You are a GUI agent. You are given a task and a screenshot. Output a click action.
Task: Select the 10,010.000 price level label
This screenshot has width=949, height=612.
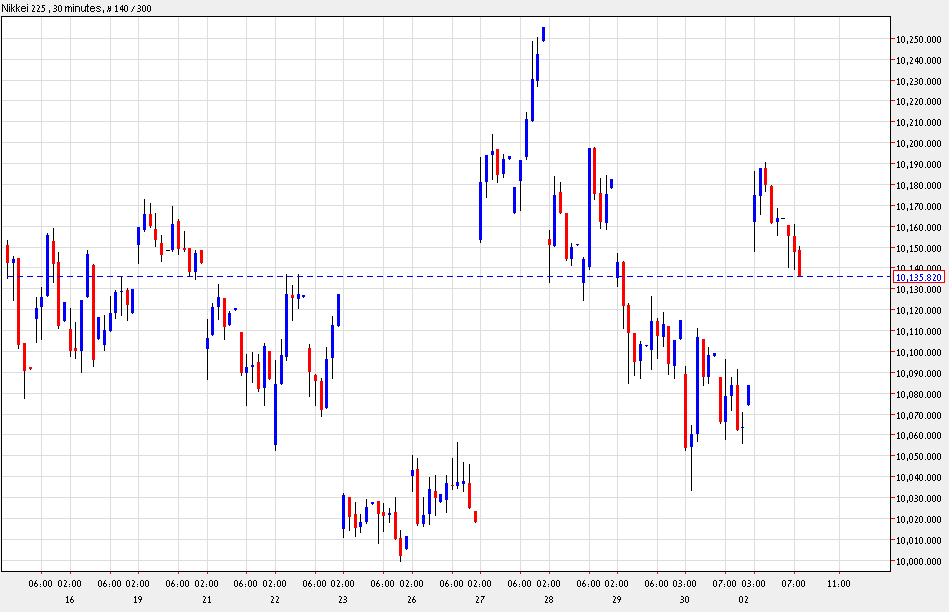[x=919, y=541]
